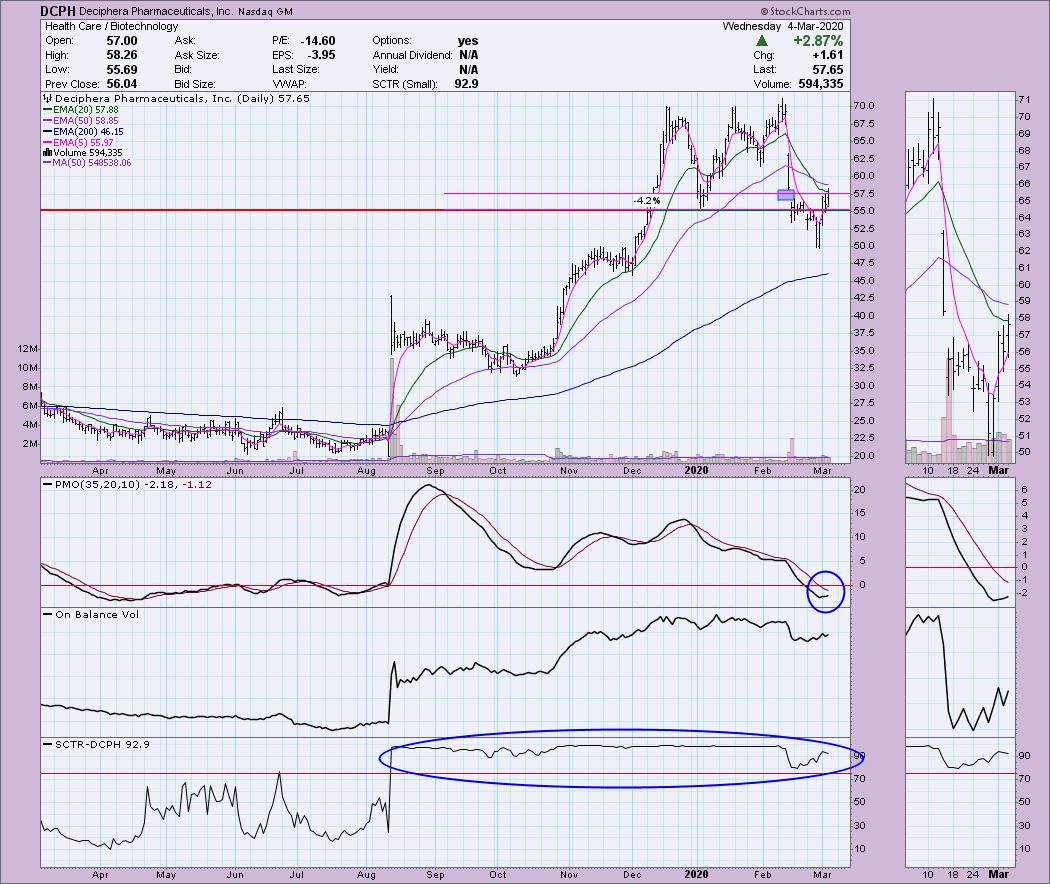Click the magenta EMA(5) legend line swatch
This screenshot has width=1050, height=884.
coord(48,142)
